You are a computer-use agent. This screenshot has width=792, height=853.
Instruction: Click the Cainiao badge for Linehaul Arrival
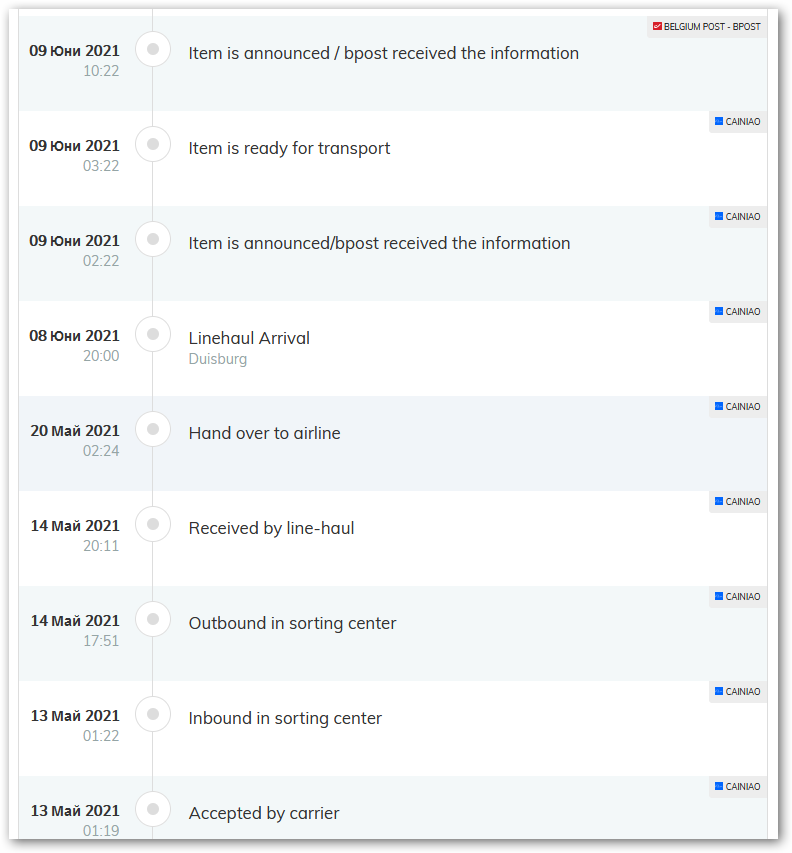click(x=738, y=312)
